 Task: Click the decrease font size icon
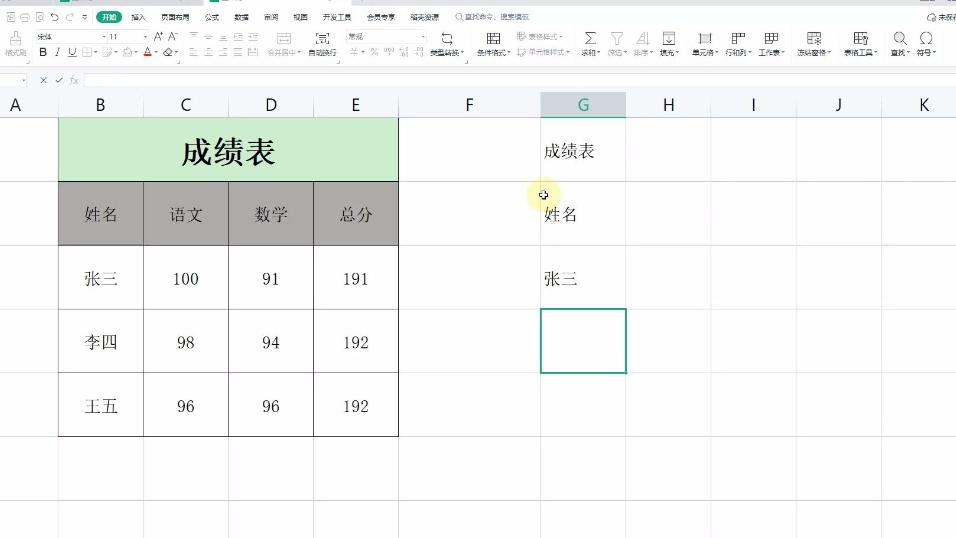tap(173, 37)
